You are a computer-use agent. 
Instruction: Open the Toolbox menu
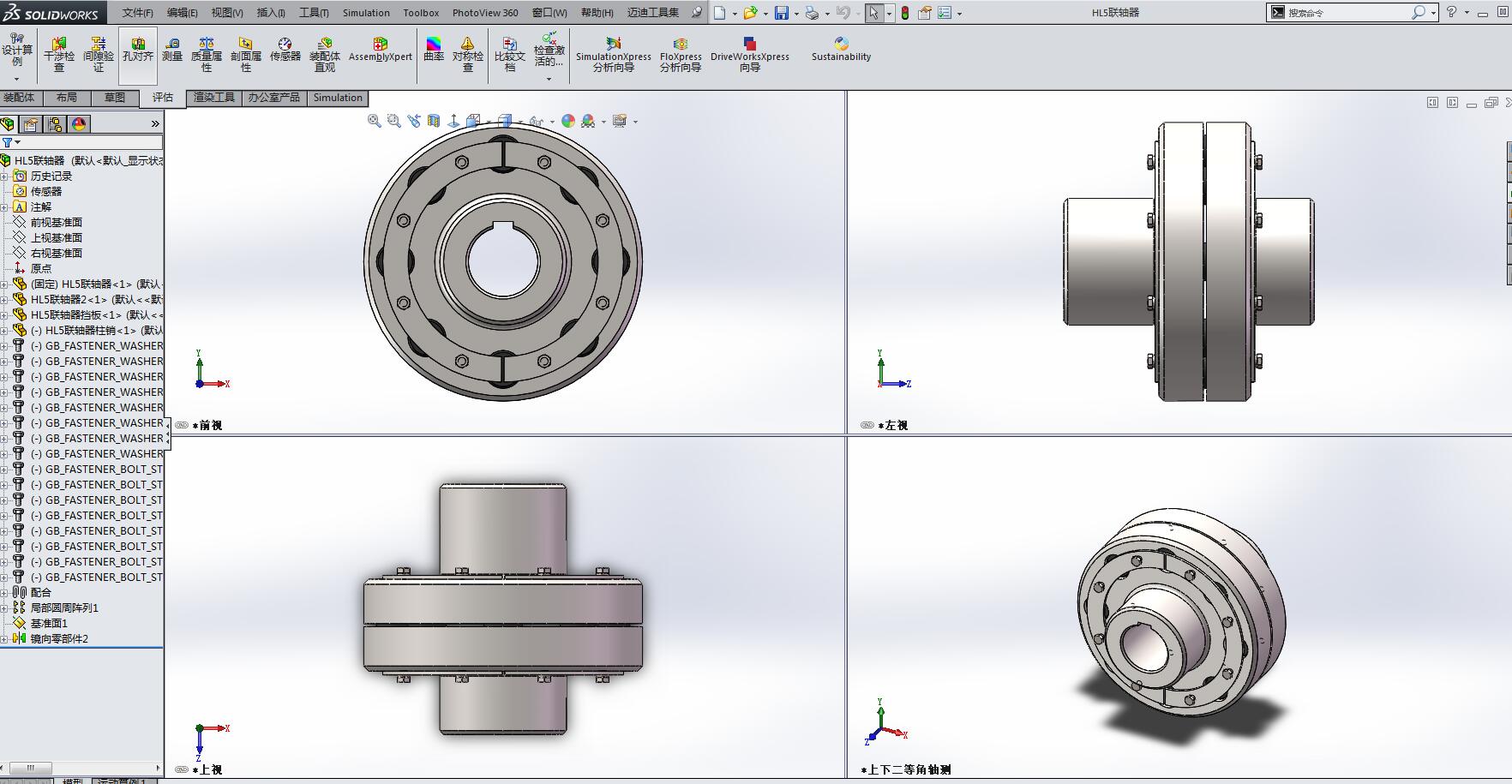(421, 13)
